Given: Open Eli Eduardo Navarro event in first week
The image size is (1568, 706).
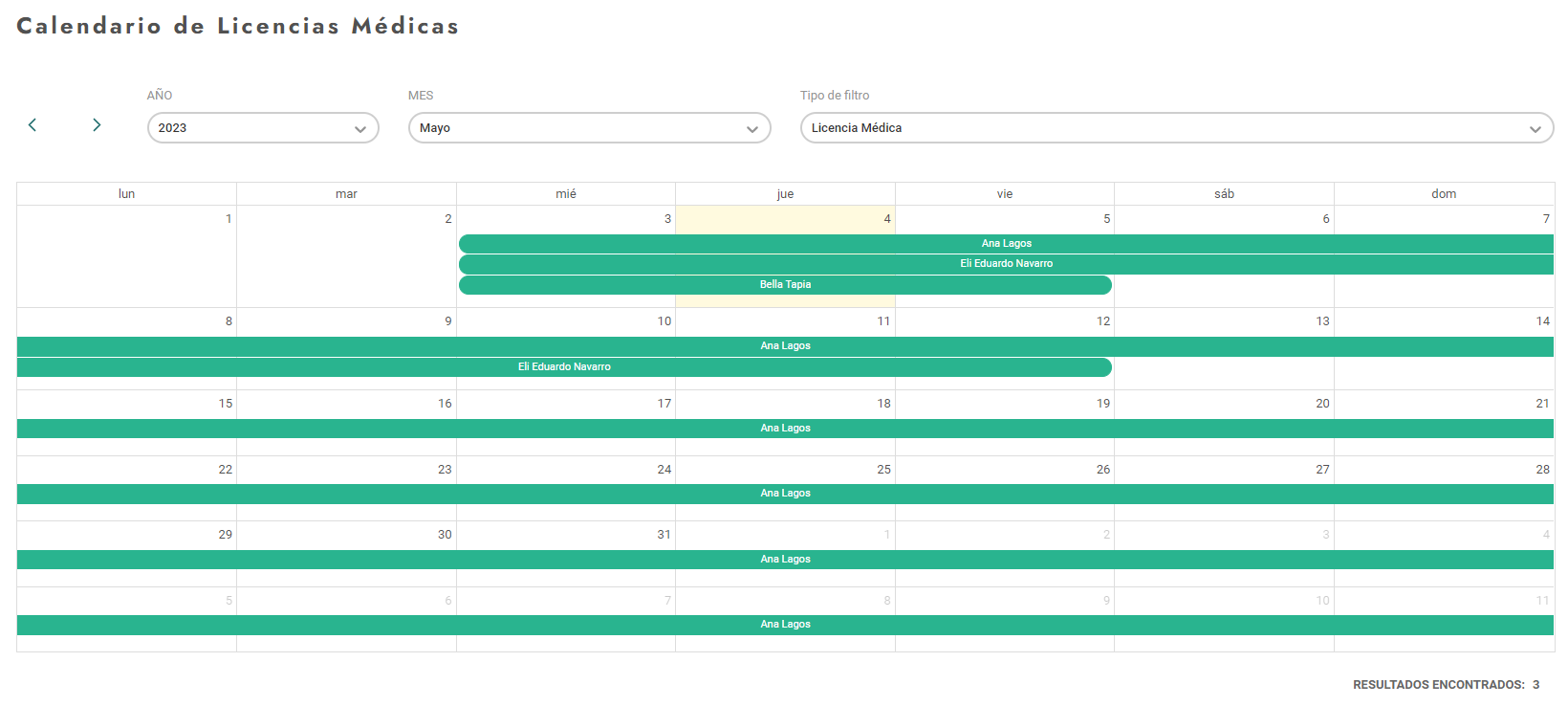Looking at the screenshot, I should (1006, 264).
